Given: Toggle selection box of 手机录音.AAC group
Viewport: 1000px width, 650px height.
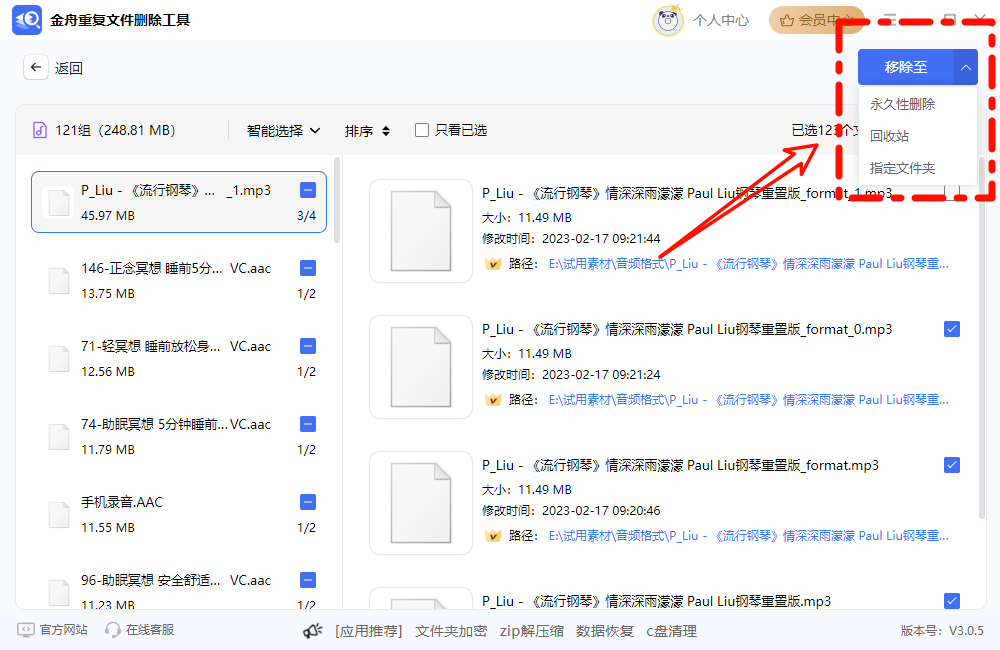Looking at the screenshot, I should [308, 502].
